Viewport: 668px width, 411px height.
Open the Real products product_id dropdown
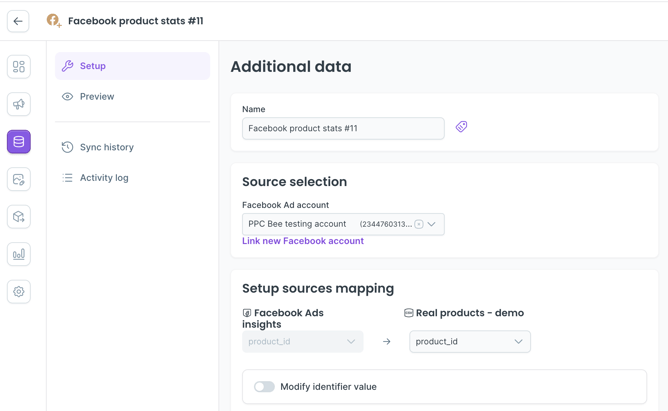coord(469,342)
